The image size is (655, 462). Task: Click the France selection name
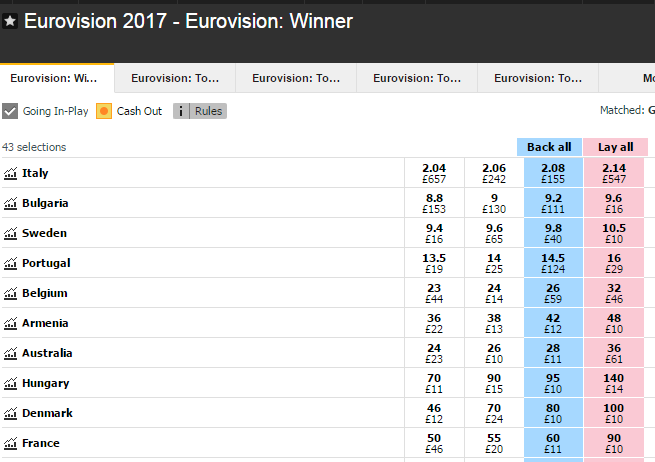41,443
